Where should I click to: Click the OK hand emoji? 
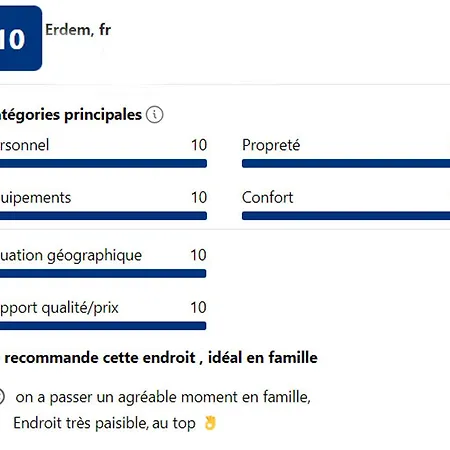coord(210,423)
